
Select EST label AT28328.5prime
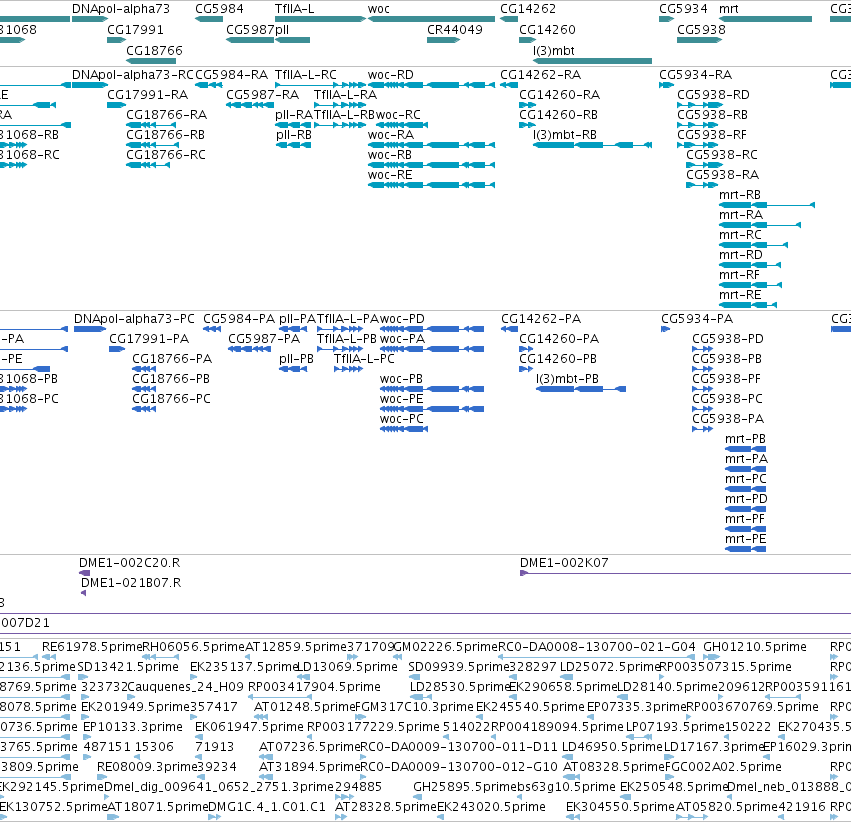pos(385,807)
